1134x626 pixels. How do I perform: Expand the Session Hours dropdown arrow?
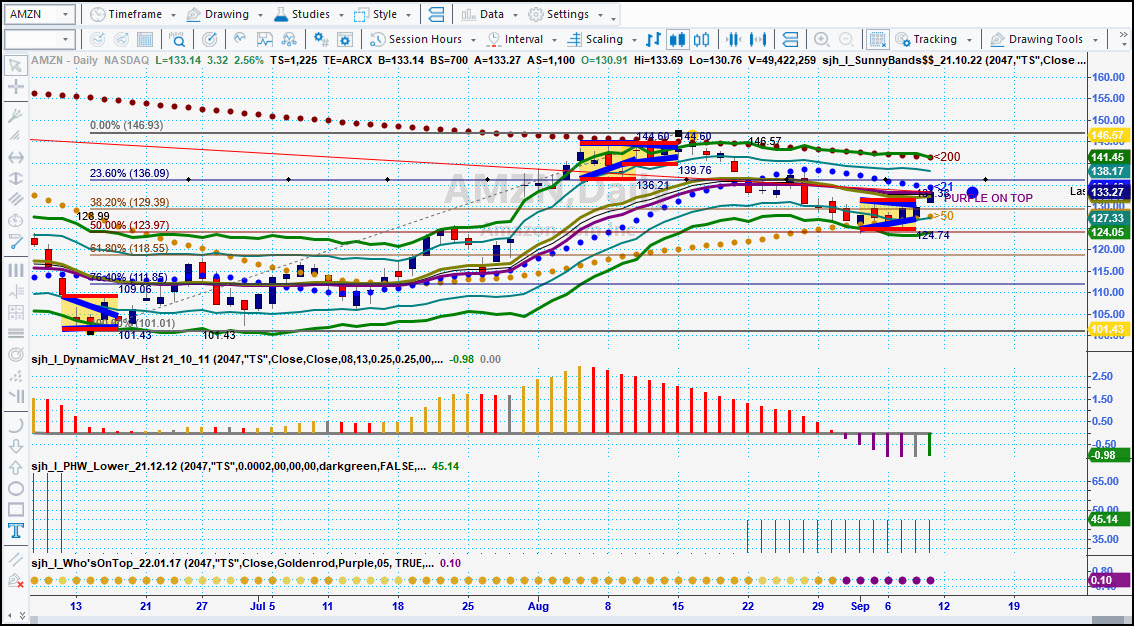pyautogui.click(x=473, y=40)
